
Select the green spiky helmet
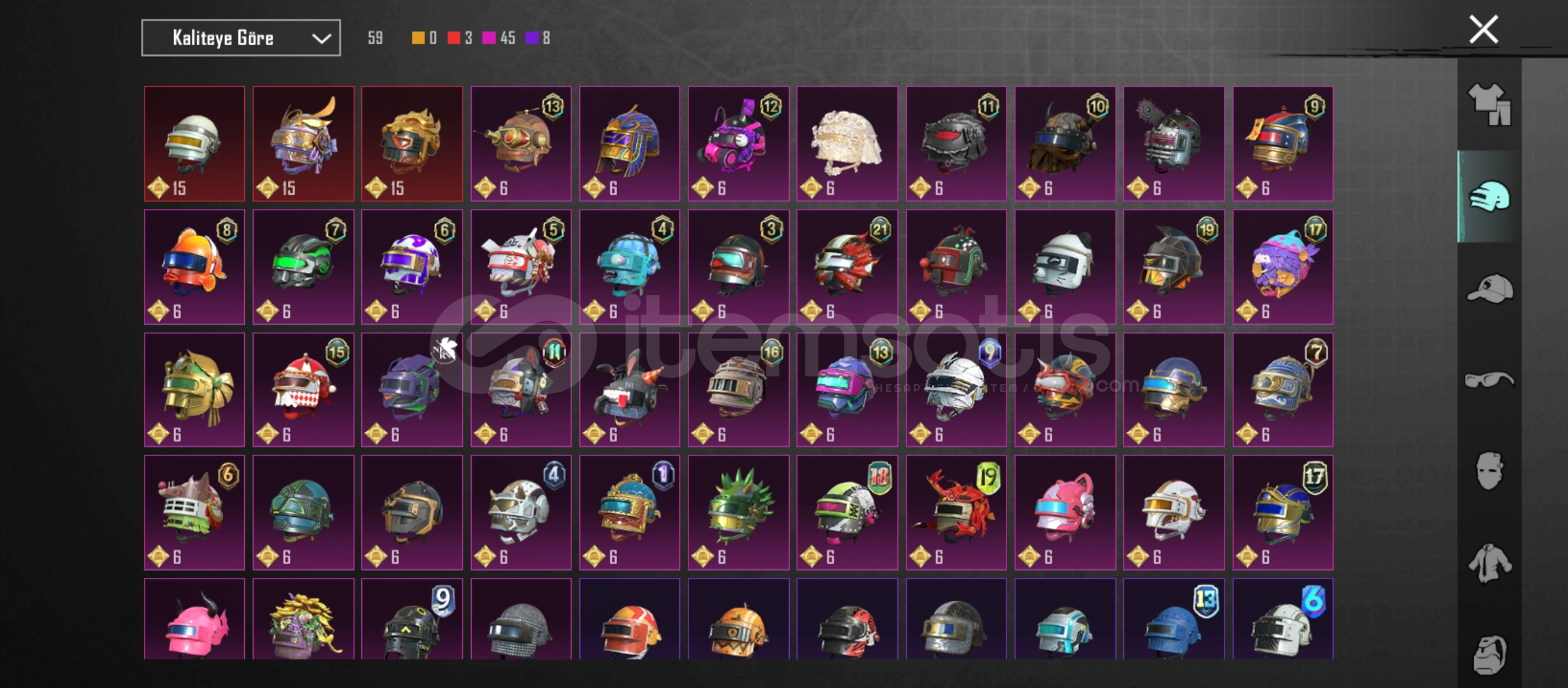click(x=739, y=513)
